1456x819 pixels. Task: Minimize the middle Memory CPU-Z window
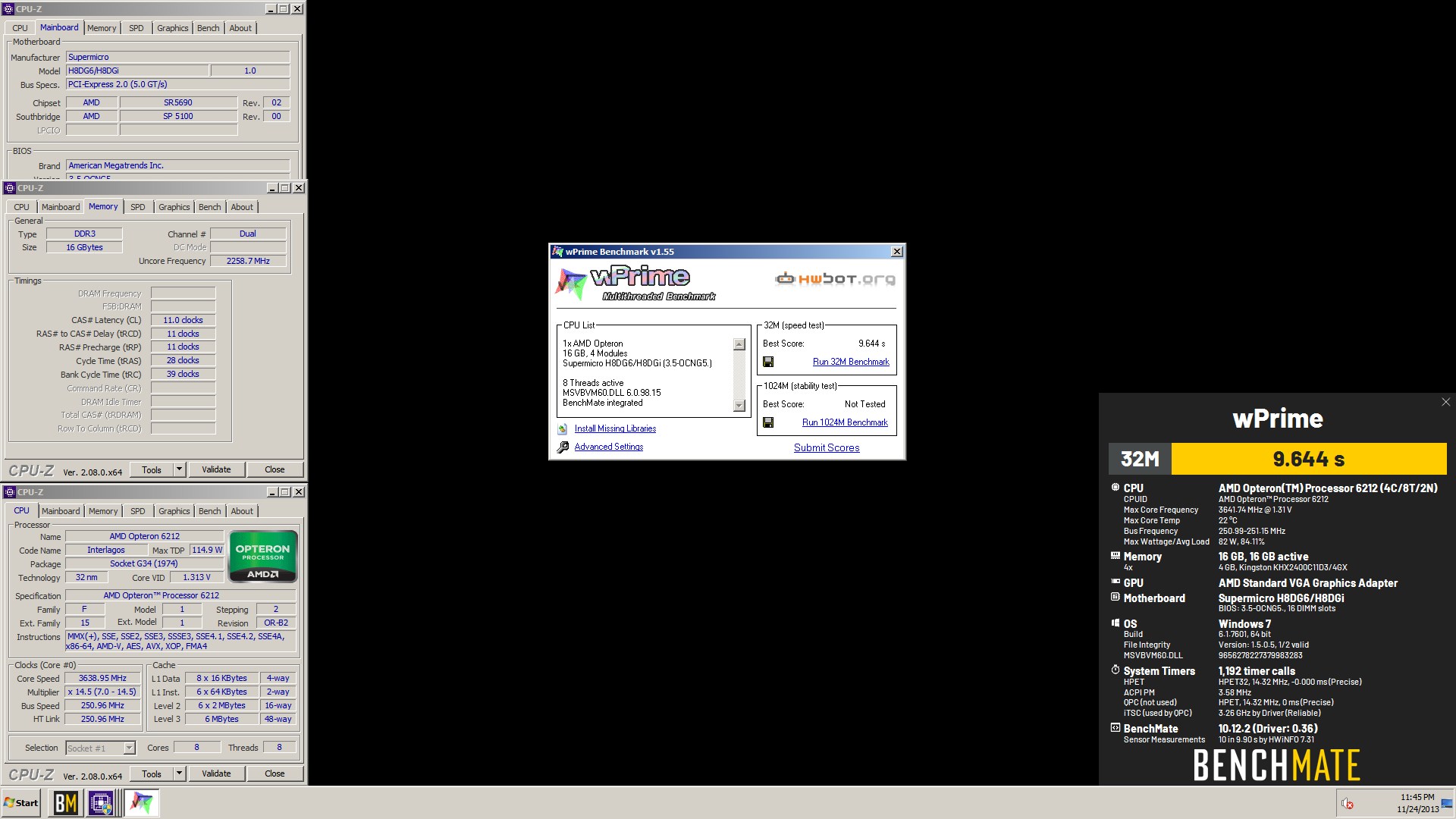point(271,188)
